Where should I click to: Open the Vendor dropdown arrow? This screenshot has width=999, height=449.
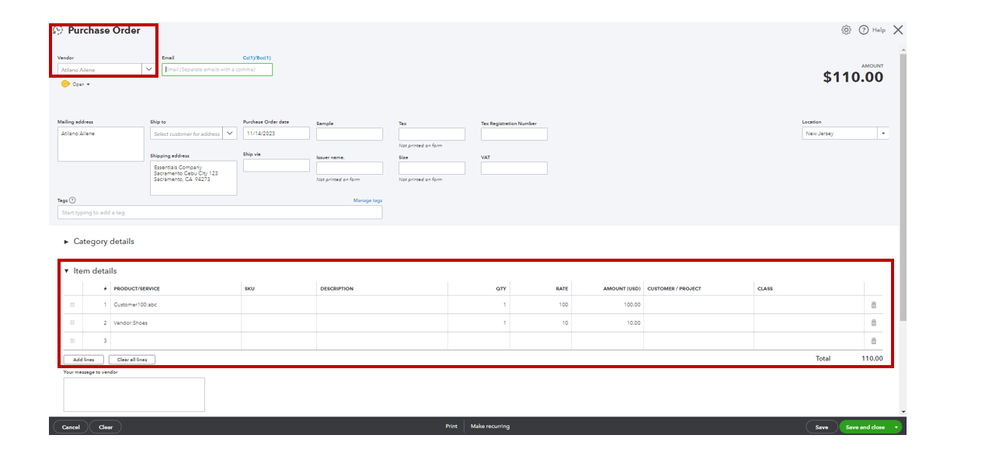pos(149,69)
